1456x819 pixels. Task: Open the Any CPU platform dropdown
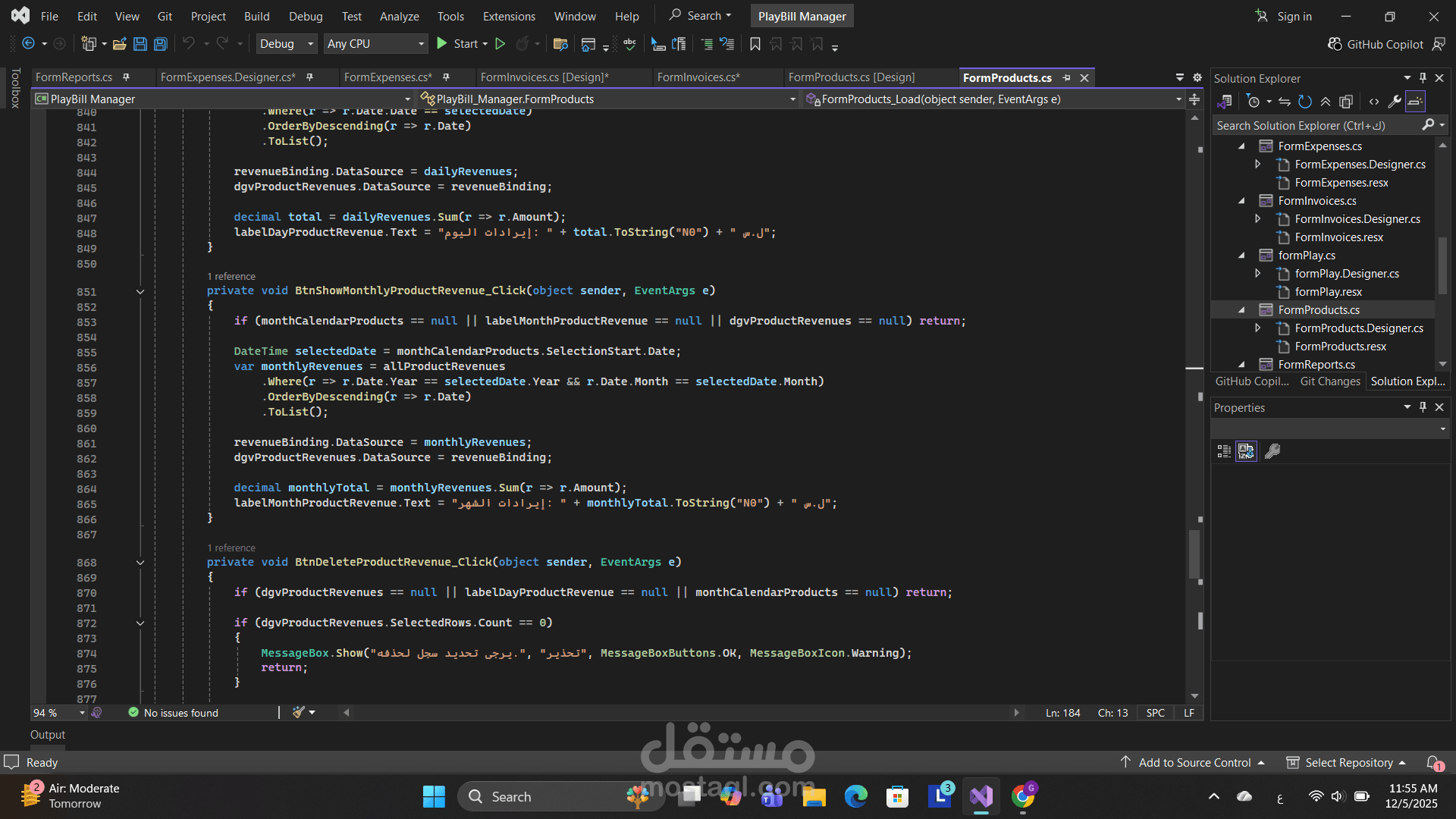[x=375, y=44]
